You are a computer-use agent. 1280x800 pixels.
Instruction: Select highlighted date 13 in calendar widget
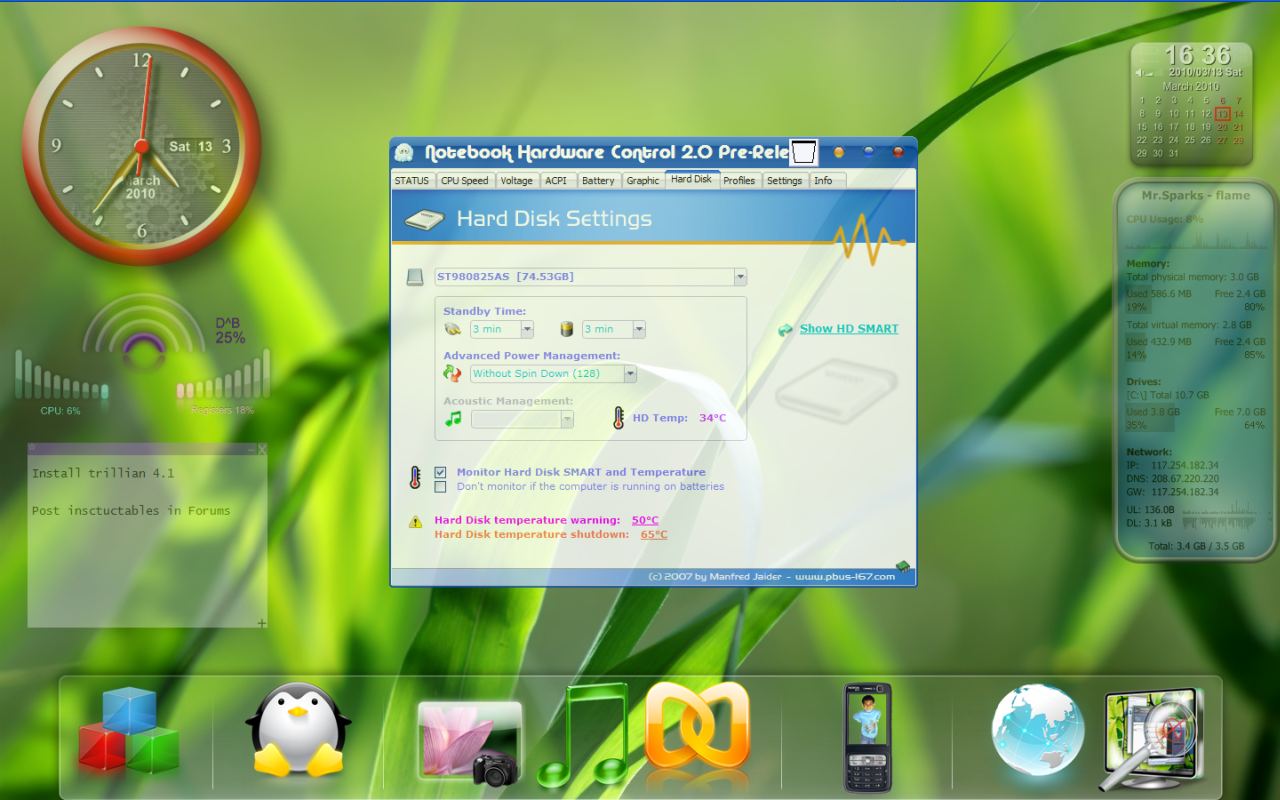(x=1222, y=114)
